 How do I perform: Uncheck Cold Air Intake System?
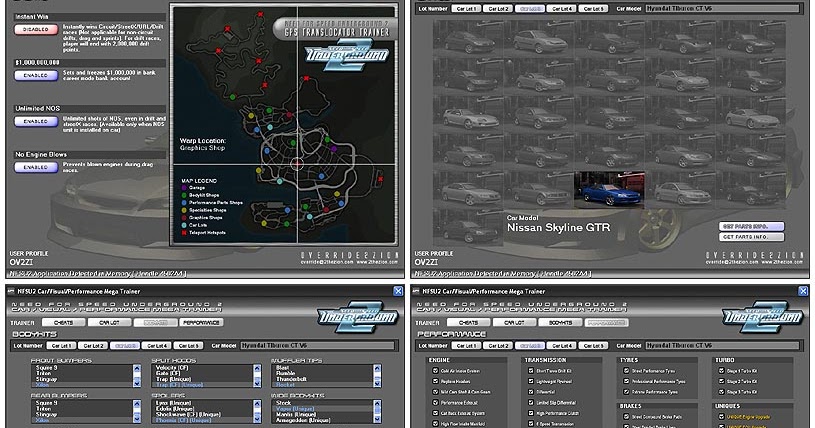point(436,371)
